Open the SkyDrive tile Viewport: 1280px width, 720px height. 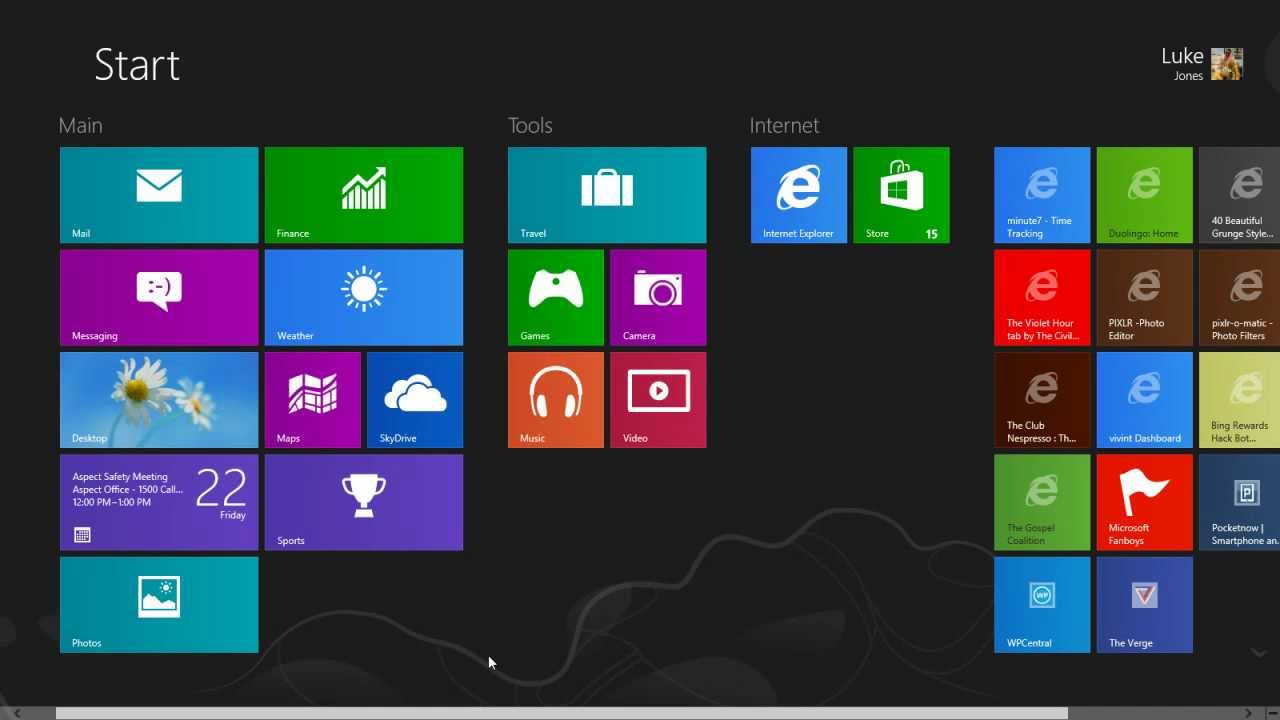[415, 400]
